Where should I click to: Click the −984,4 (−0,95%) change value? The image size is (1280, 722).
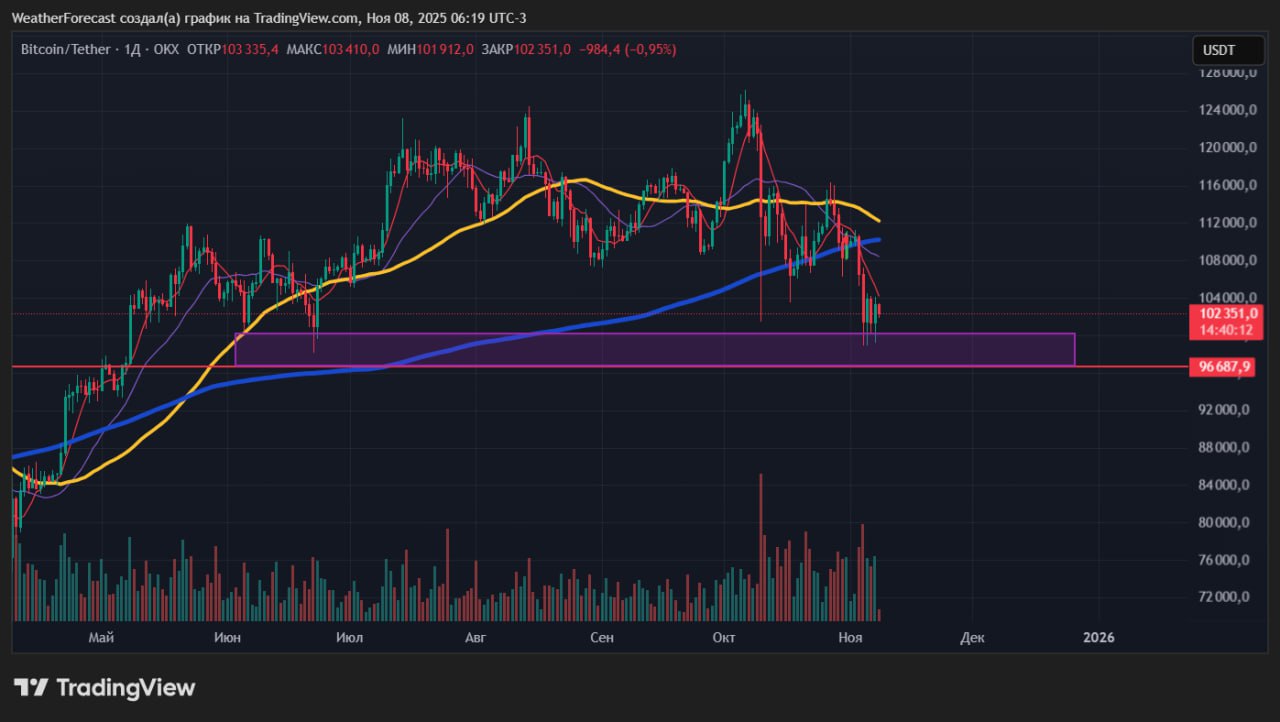click(x=627, y=49)
